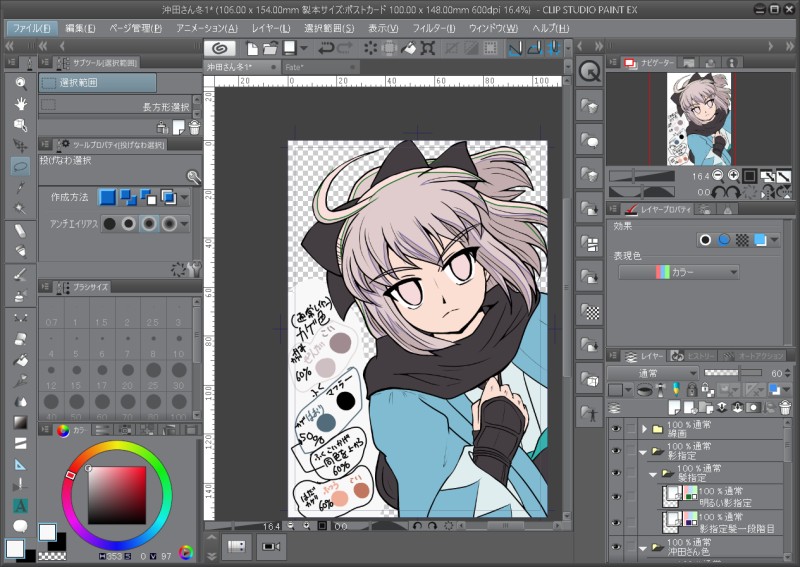The image size is (800, 567).
Task: Toggle visibility of 髪指定 layer folder
Action: coord(616,473)
